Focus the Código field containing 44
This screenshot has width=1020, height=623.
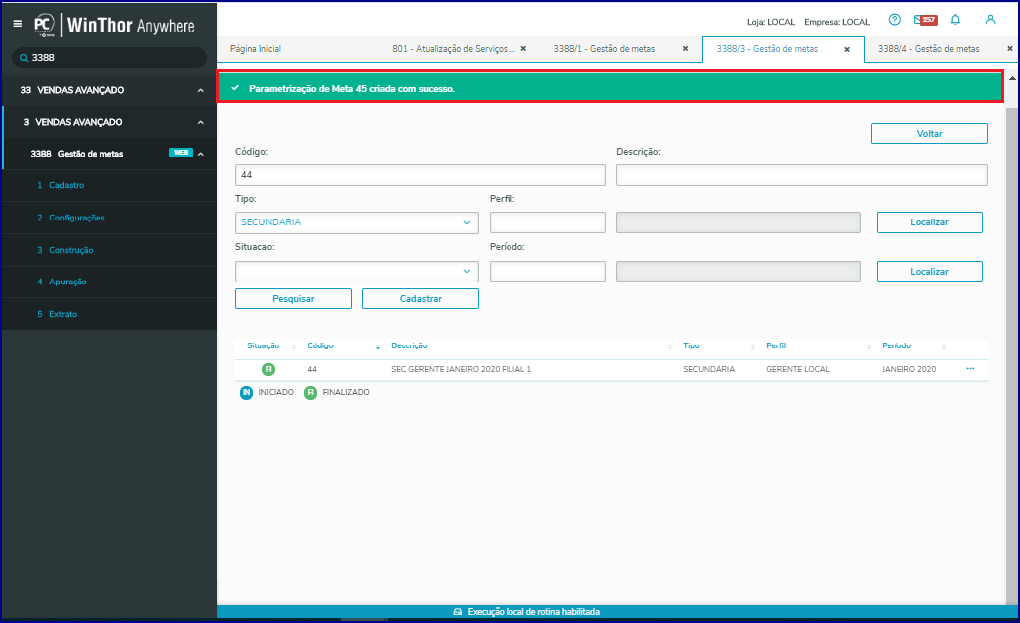point(420,175)
